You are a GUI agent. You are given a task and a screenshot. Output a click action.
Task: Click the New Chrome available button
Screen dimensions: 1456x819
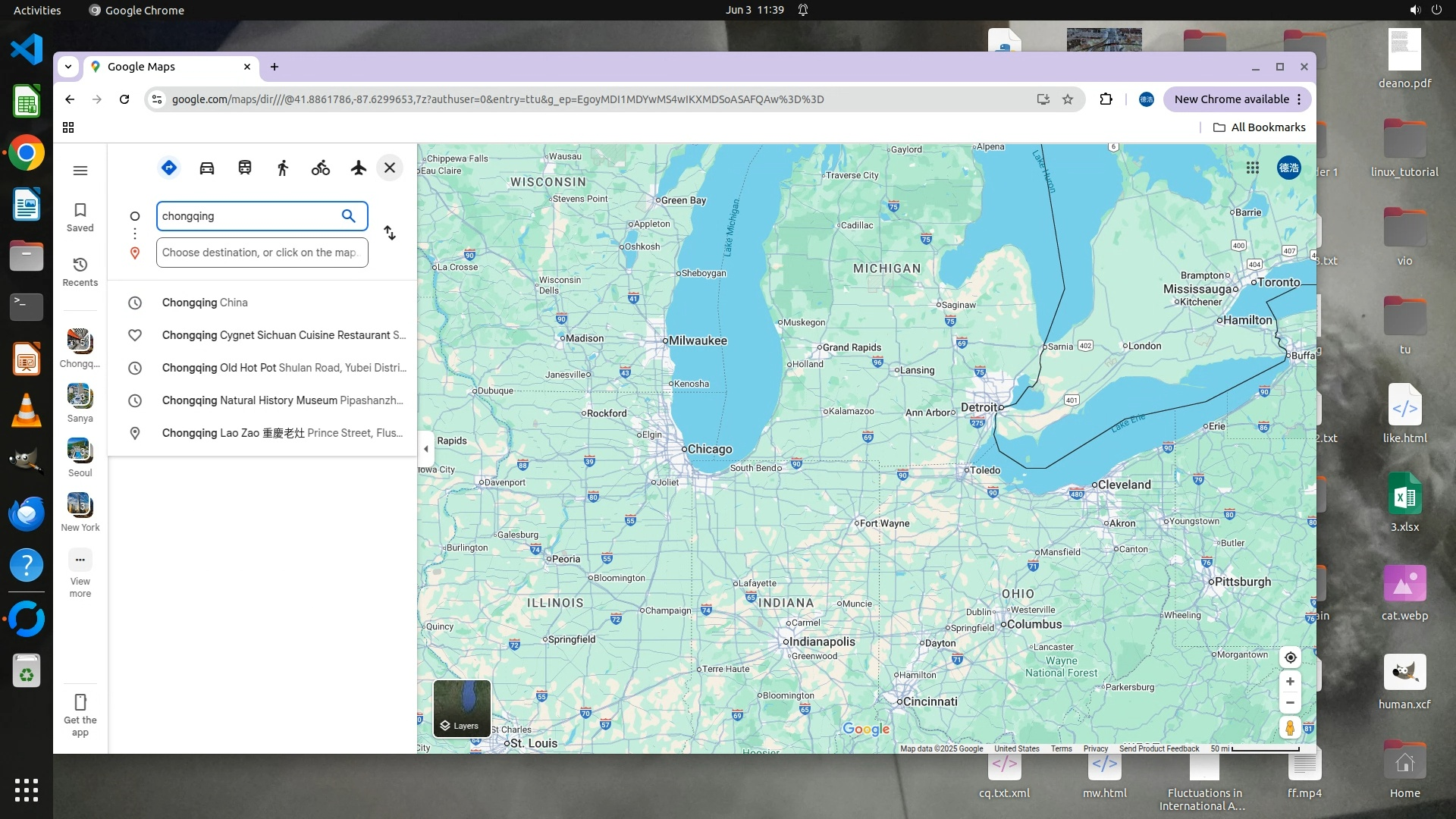(1231, 99)
